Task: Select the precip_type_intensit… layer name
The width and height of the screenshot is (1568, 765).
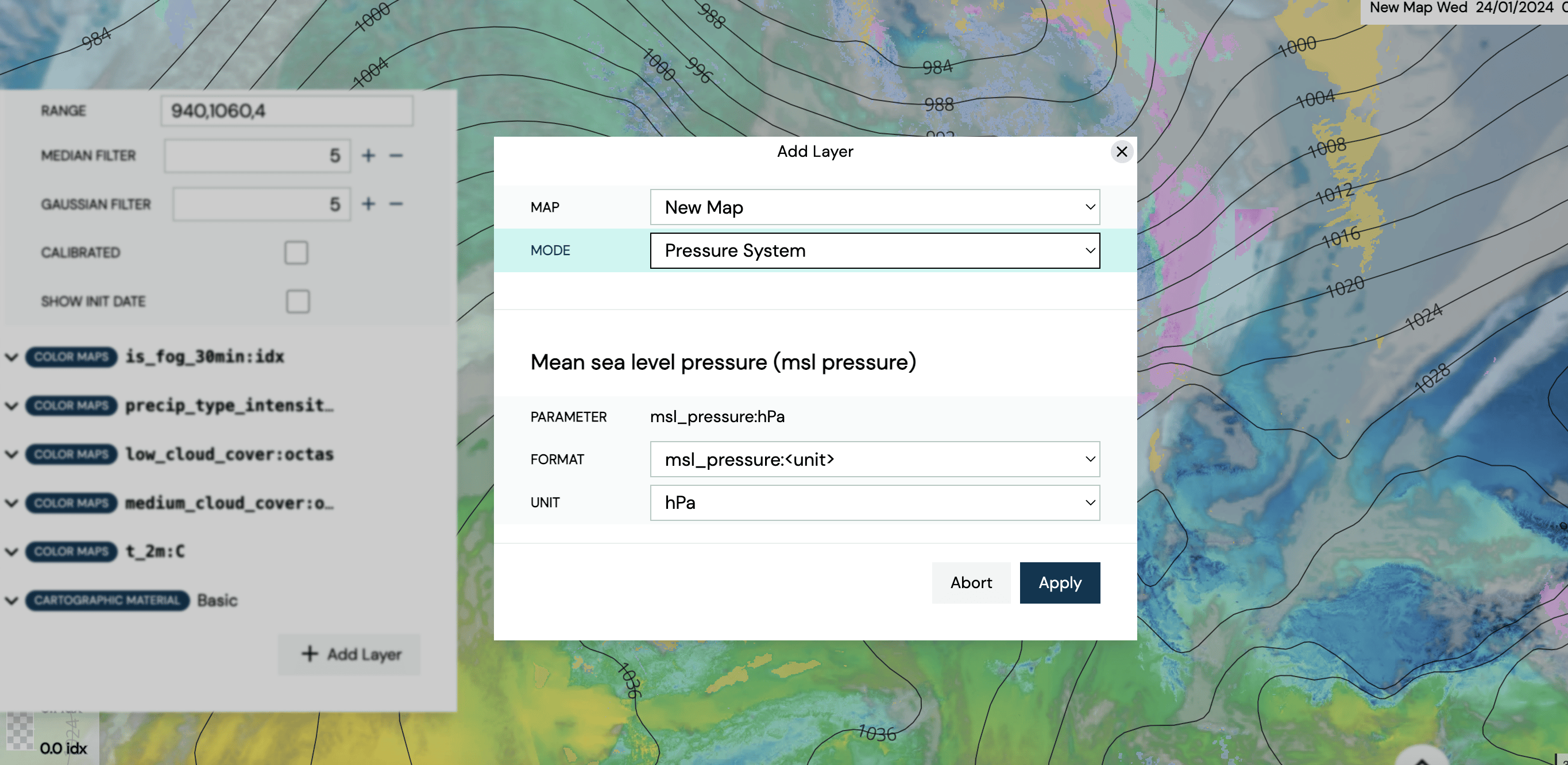Action: point(230,405)
